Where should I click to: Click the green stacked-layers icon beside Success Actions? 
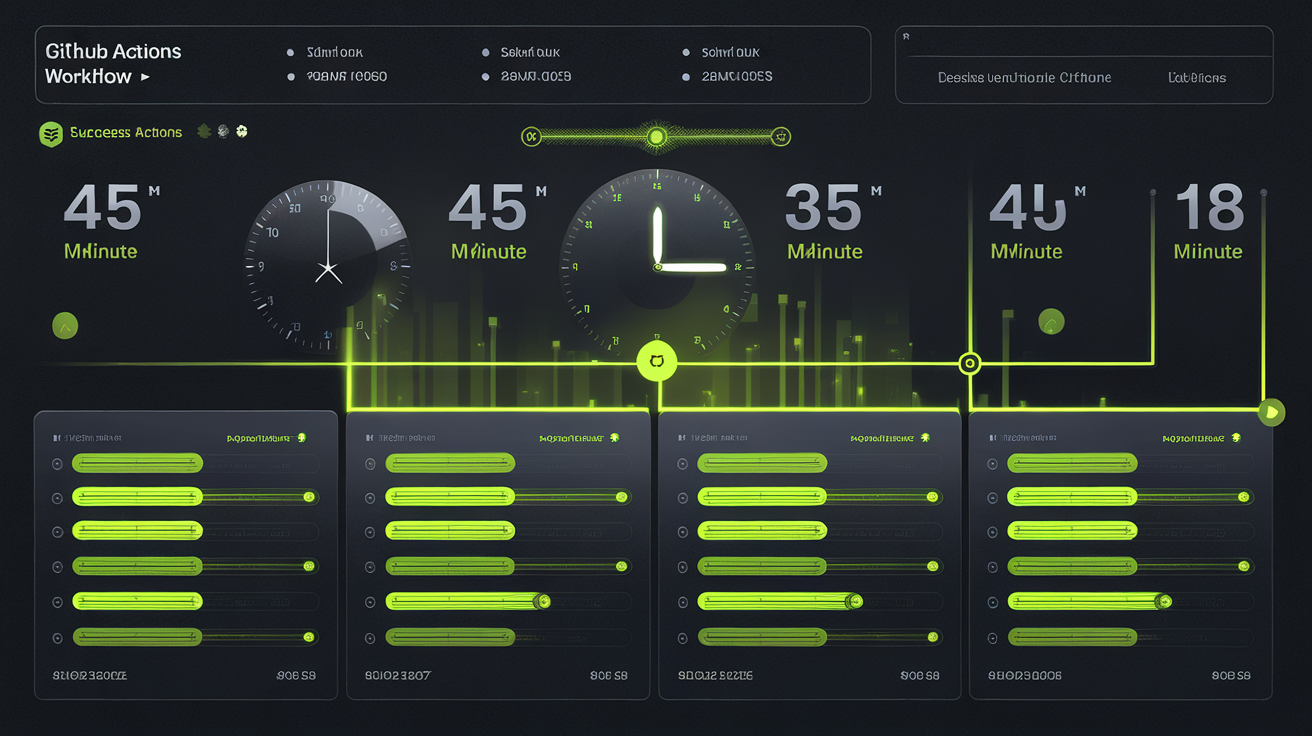pos(51,133)
